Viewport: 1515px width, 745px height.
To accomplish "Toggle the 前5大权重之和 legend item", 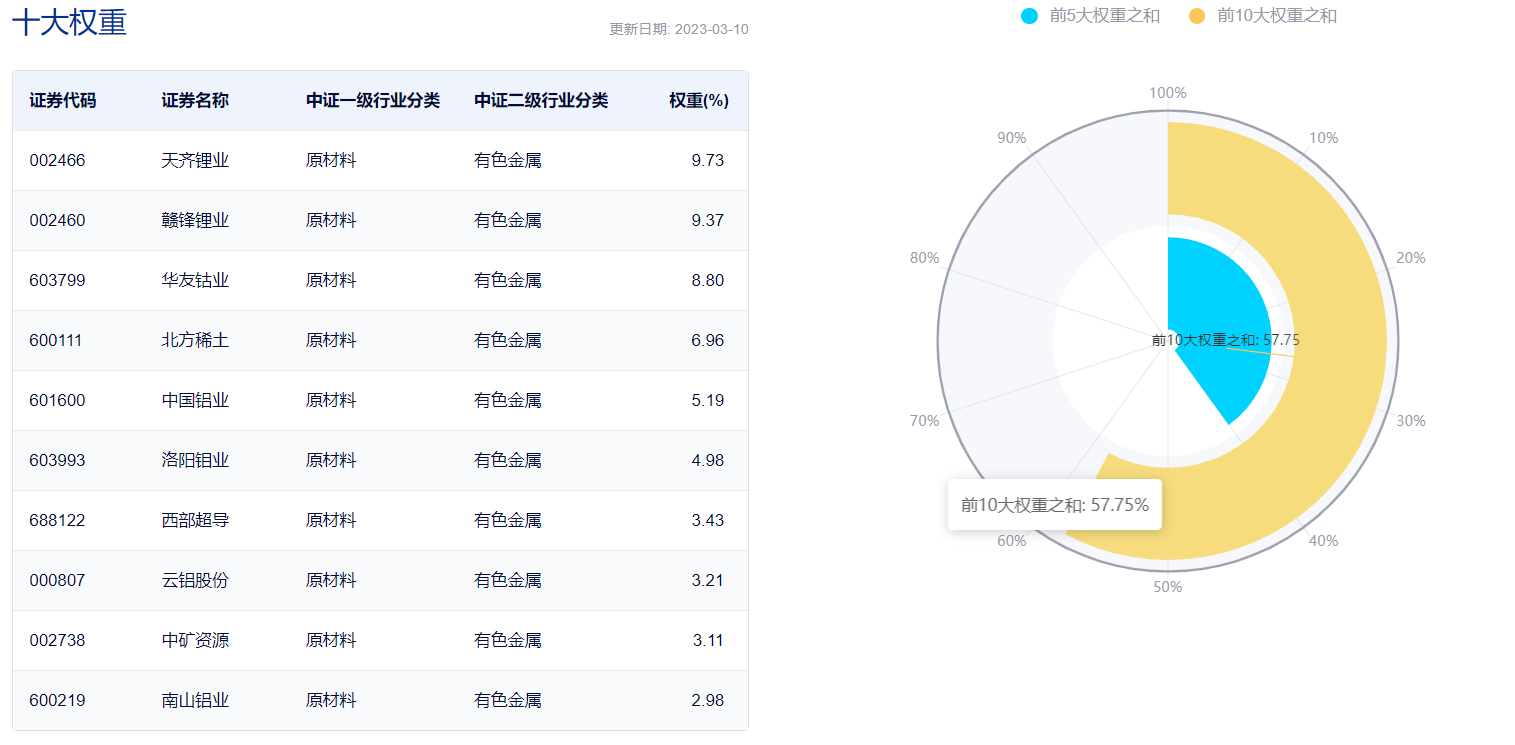I will pyautogui.click(x=1104, y=16).
